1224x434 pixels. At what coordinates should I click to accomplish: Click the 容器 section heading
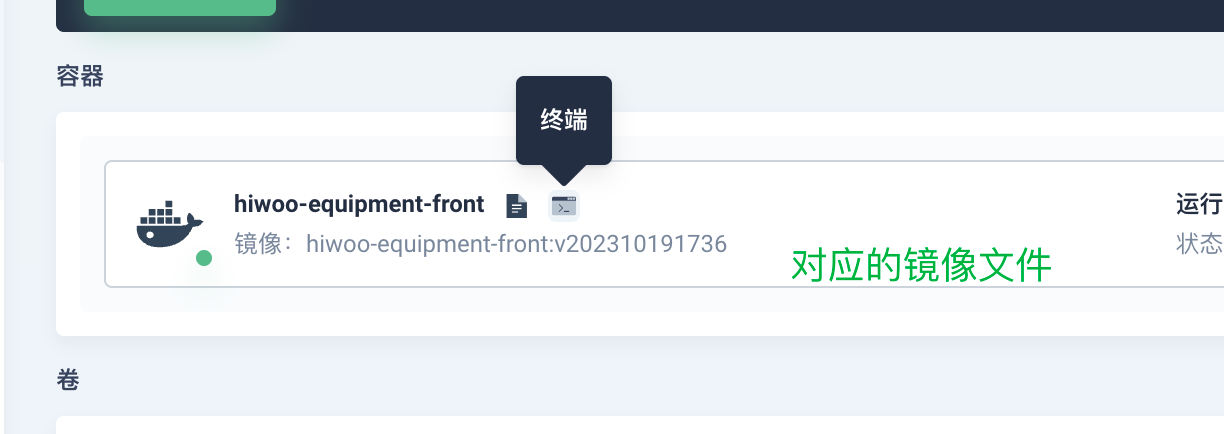(x=80, y=76)
